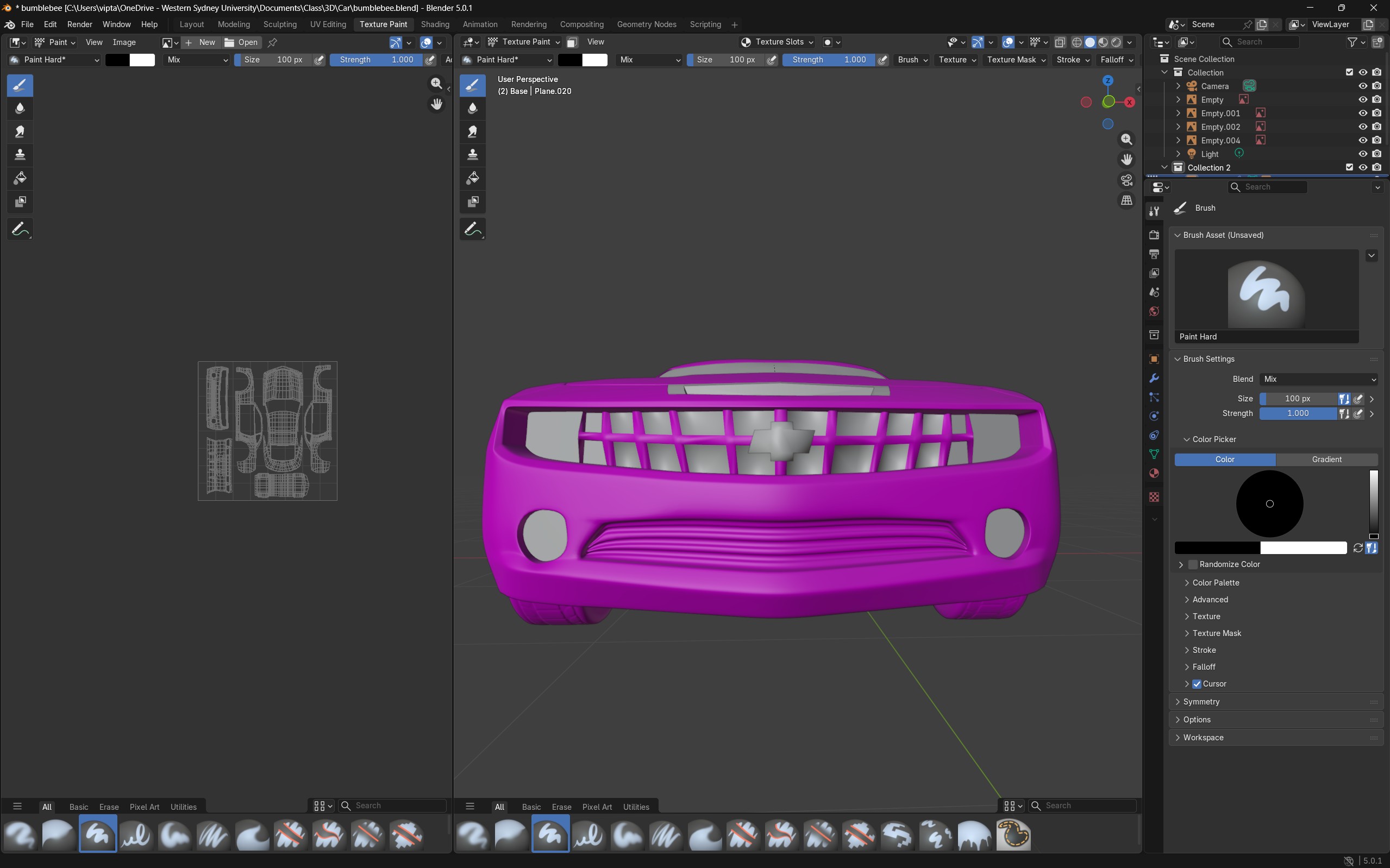Toggle the eye icon for Light

tap(1362, 154)
